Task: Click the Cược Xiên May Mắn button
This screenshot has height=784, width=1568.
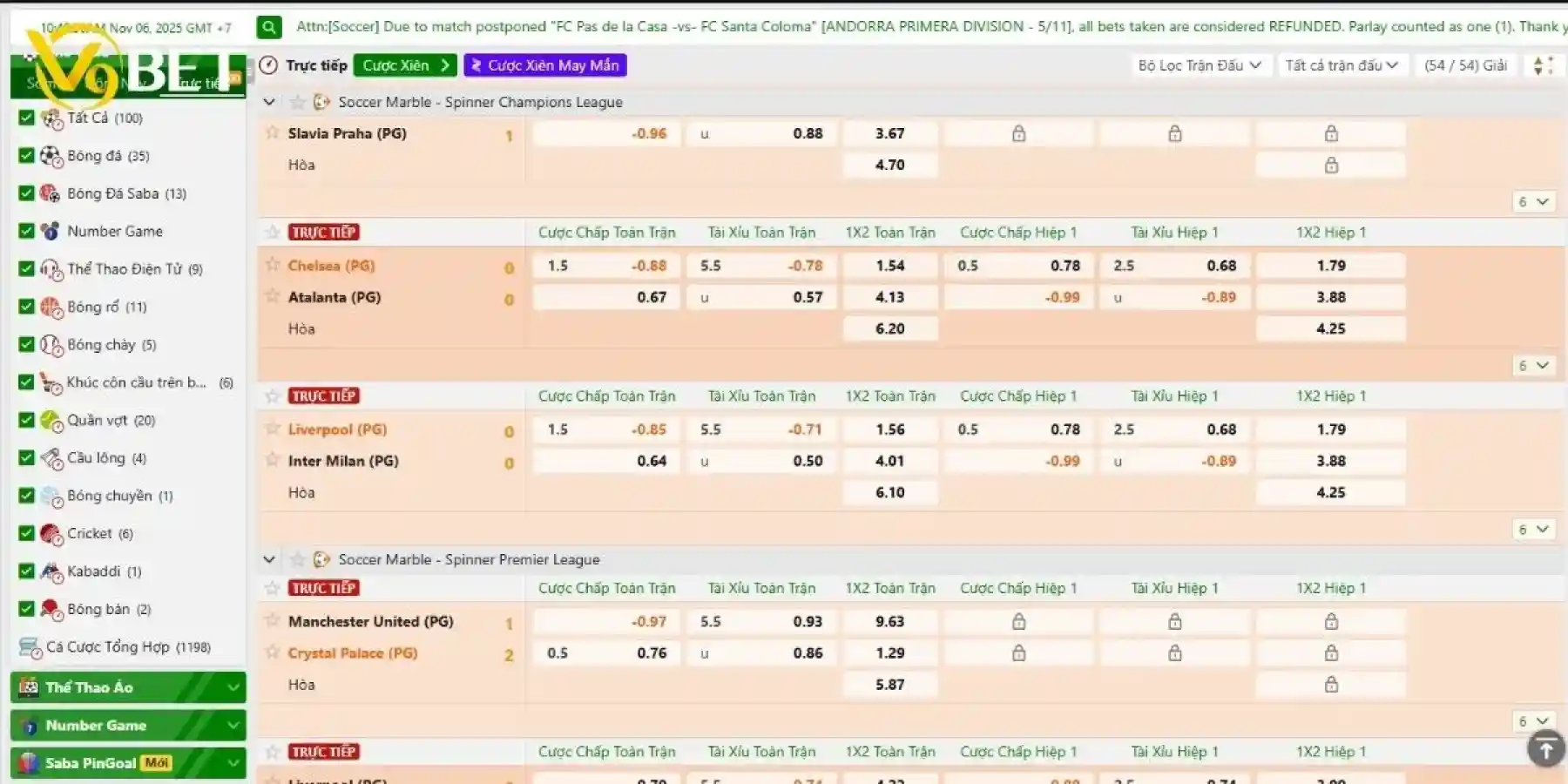Action: (545, 65)
